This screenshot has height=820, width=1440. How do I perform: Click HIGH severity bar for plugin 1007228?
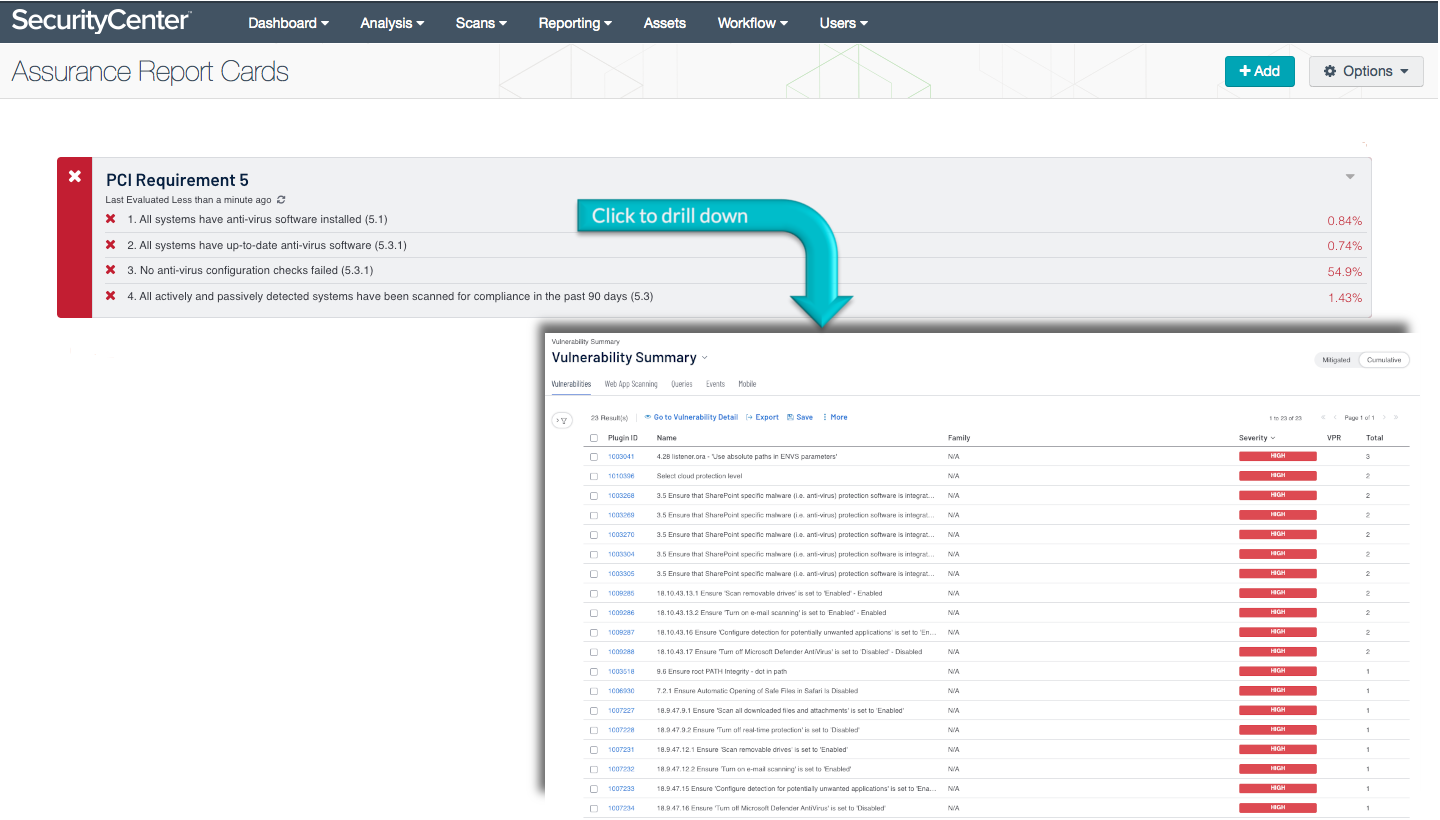tap(1278, 730)
